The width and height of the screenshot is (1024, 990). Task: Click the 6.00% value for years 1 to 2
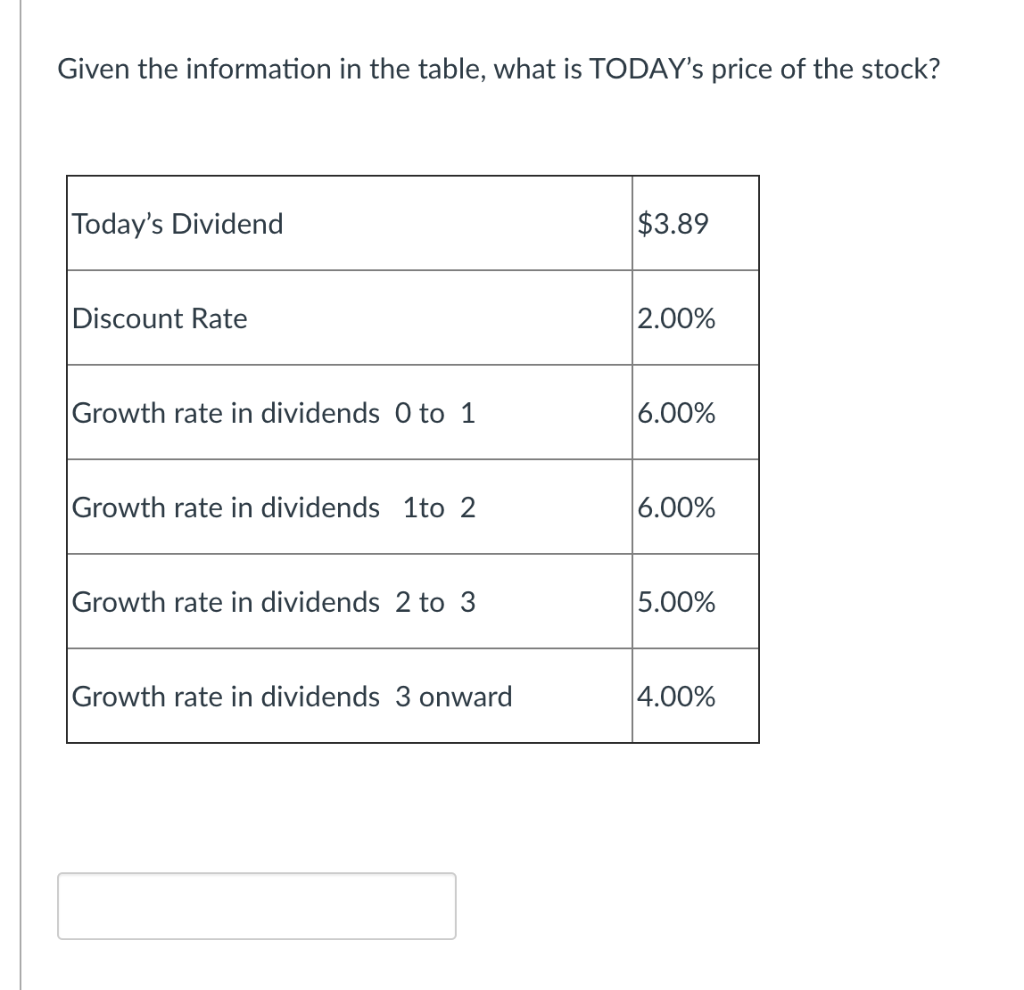point(676,507)
